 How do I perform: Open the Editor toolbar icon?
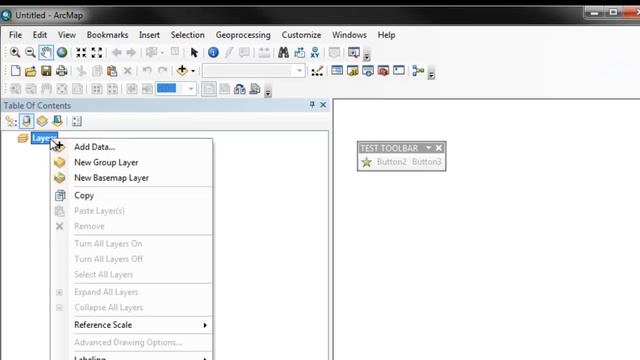317,71
